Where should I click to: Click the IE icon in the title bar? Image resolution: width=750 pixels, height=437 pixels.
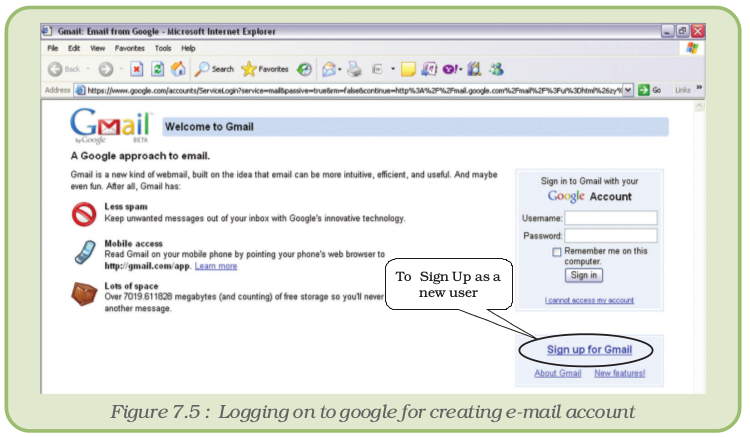(x=47, y=31)
